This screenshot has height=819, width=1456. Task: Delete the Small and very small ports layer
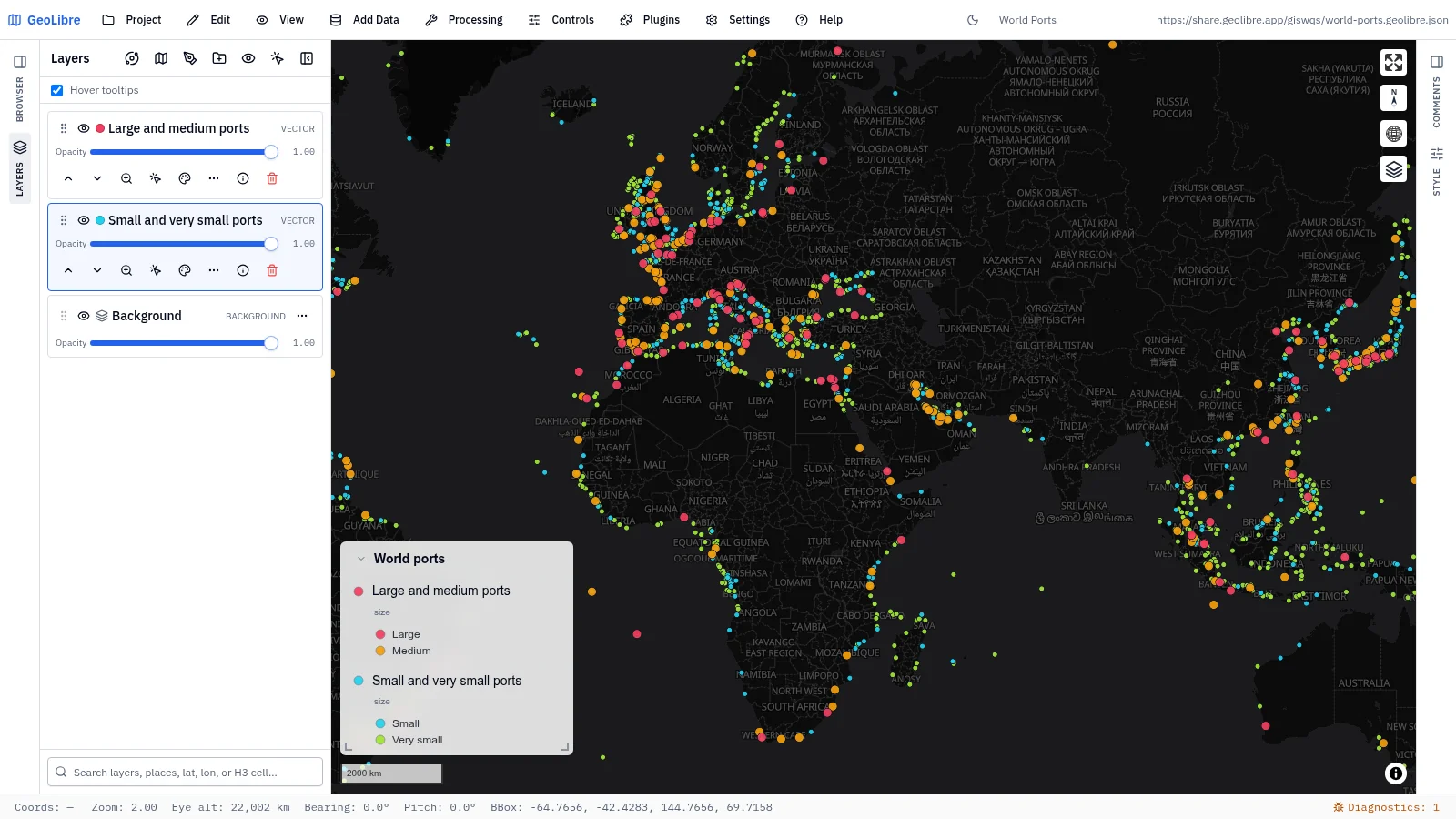[x=272, y=270]
